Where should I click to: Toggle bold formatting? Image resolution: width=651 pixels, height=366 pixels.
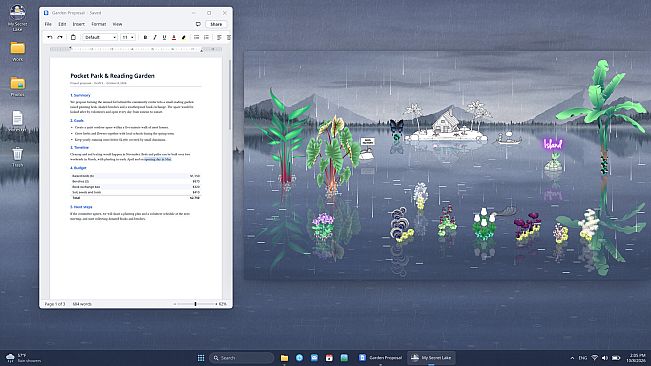(x=145, y=37)
